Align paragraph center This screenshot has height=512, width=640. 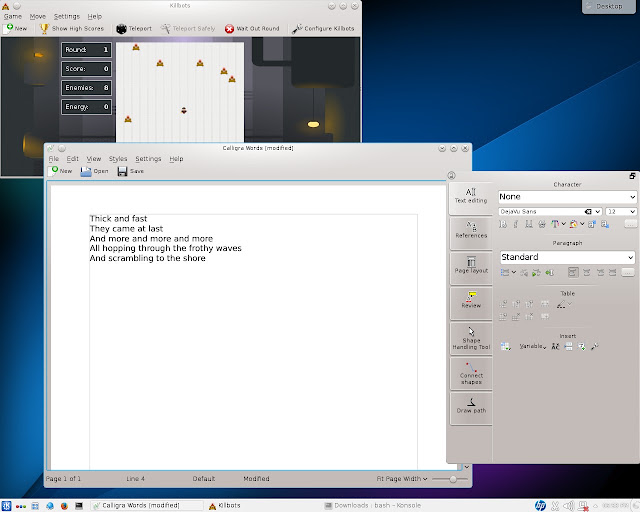coord(587,272)
